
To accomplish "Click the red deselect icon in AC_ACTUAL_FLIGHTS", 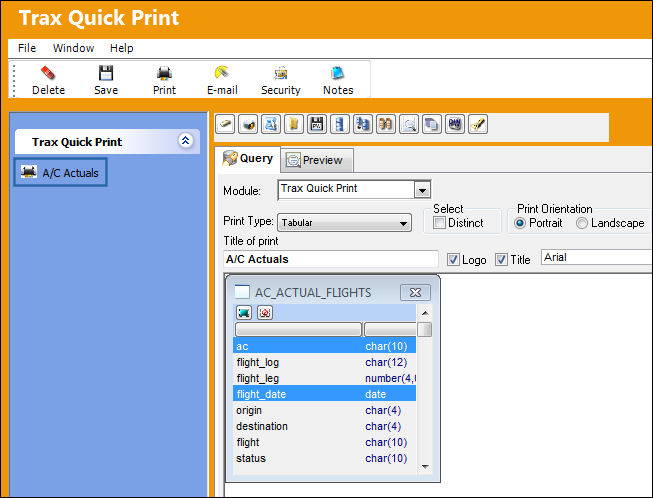I will 265,312.
